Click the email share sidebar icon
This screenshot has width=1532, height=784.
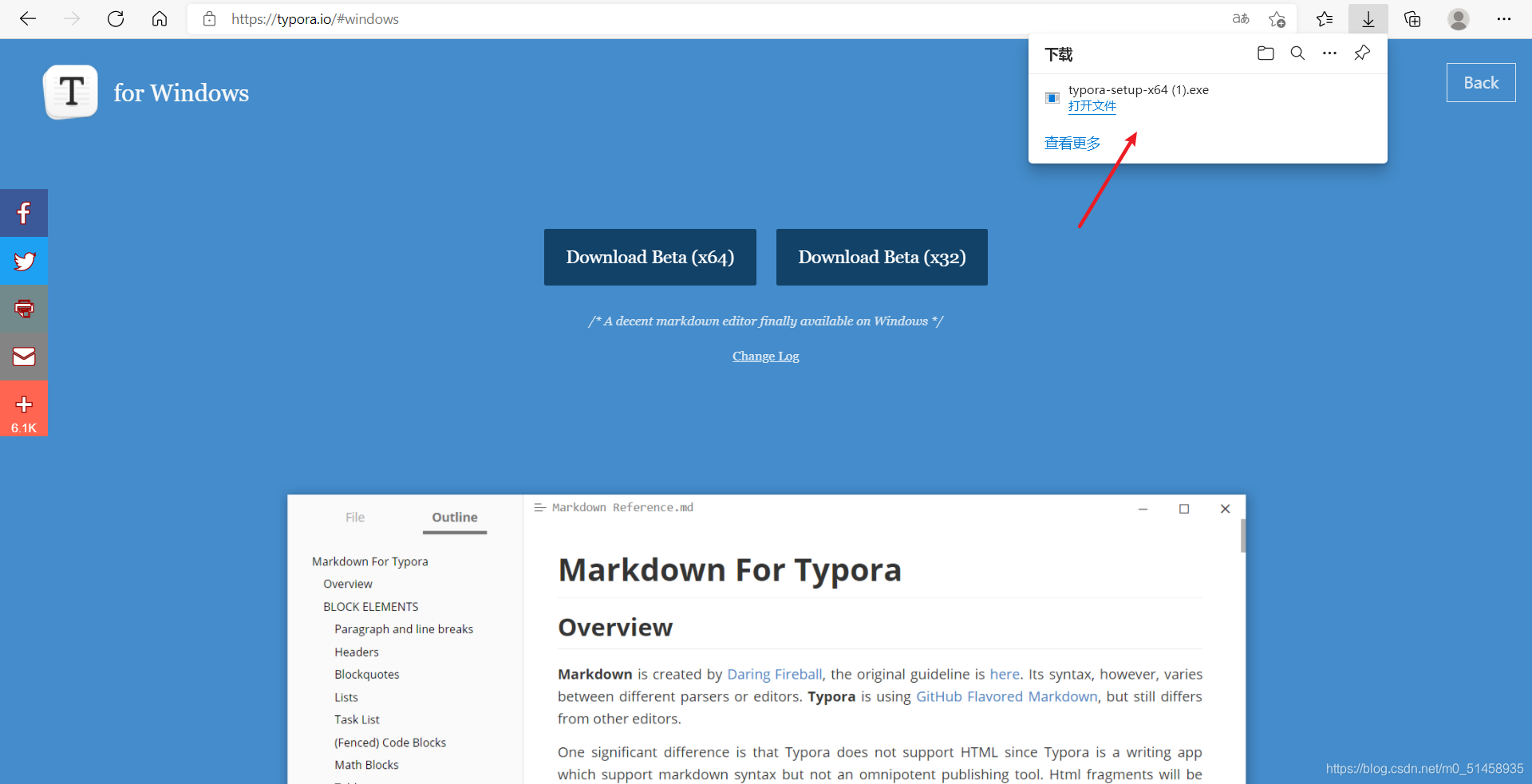(x=24, y=357)
